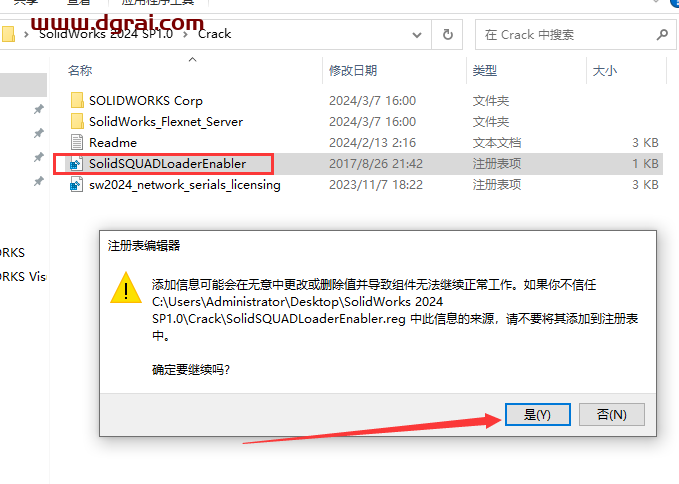Sort files by 大小 column header
679x484 pixels.
pyautogui.click(x=605, y=70)
